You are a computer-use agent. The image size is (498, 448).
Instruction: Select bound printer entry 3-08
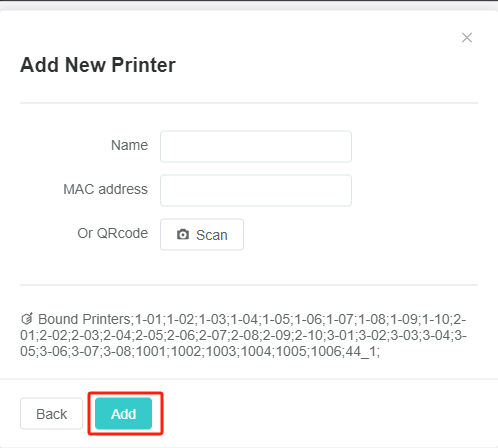coord(117,351)
